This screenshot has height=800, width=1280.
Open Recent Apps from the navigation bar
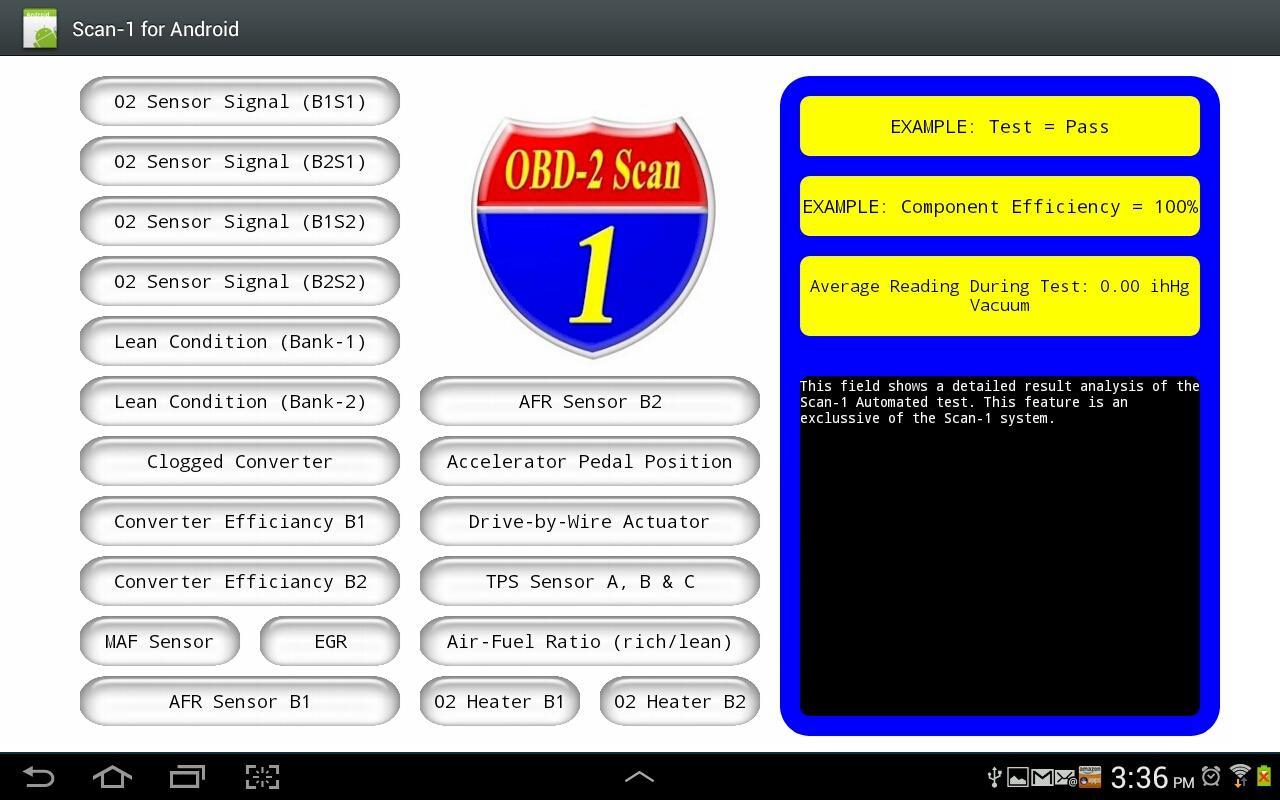pos(187,777)
